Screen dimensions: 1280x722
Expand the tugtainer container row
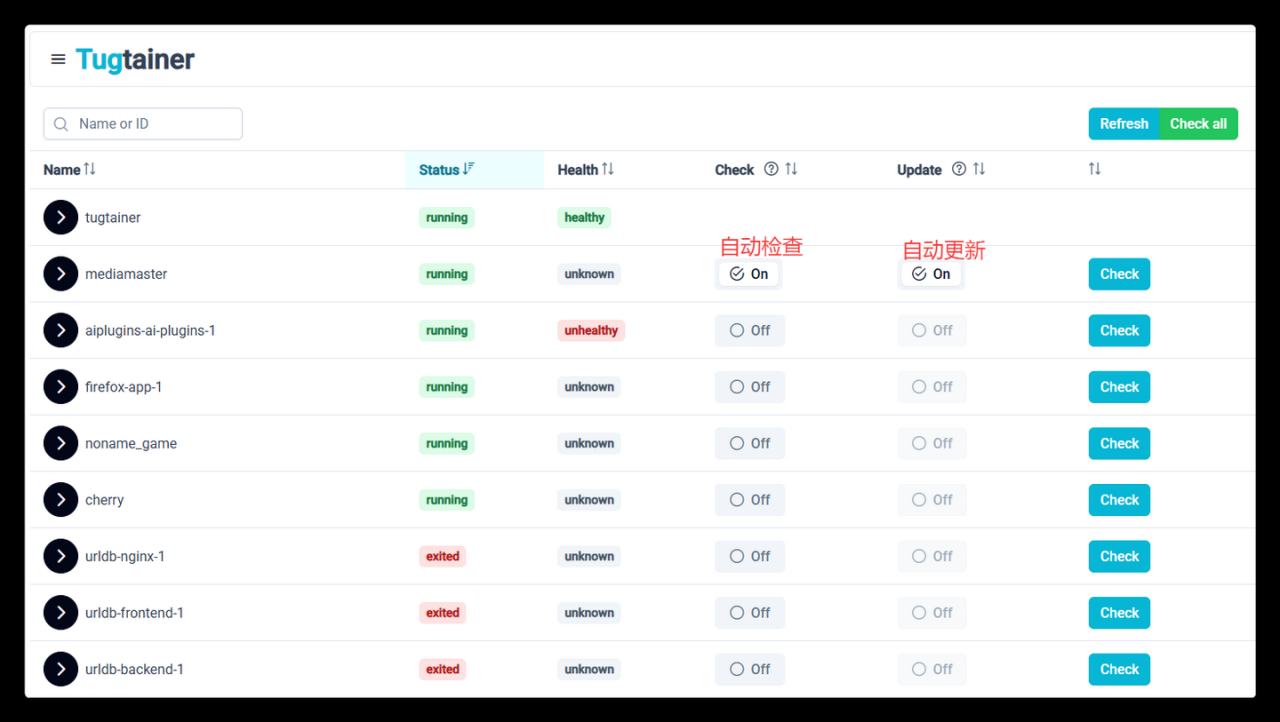point(61,218)
